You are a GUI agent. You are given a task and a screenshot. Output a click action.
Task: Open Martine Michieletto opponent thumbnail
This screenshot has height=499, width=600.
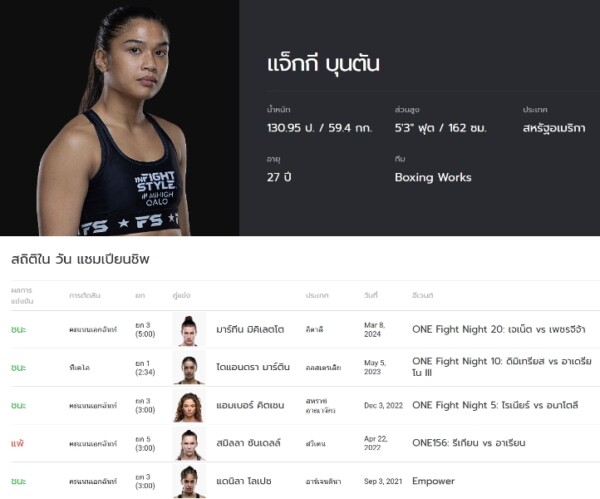(189, 329)
